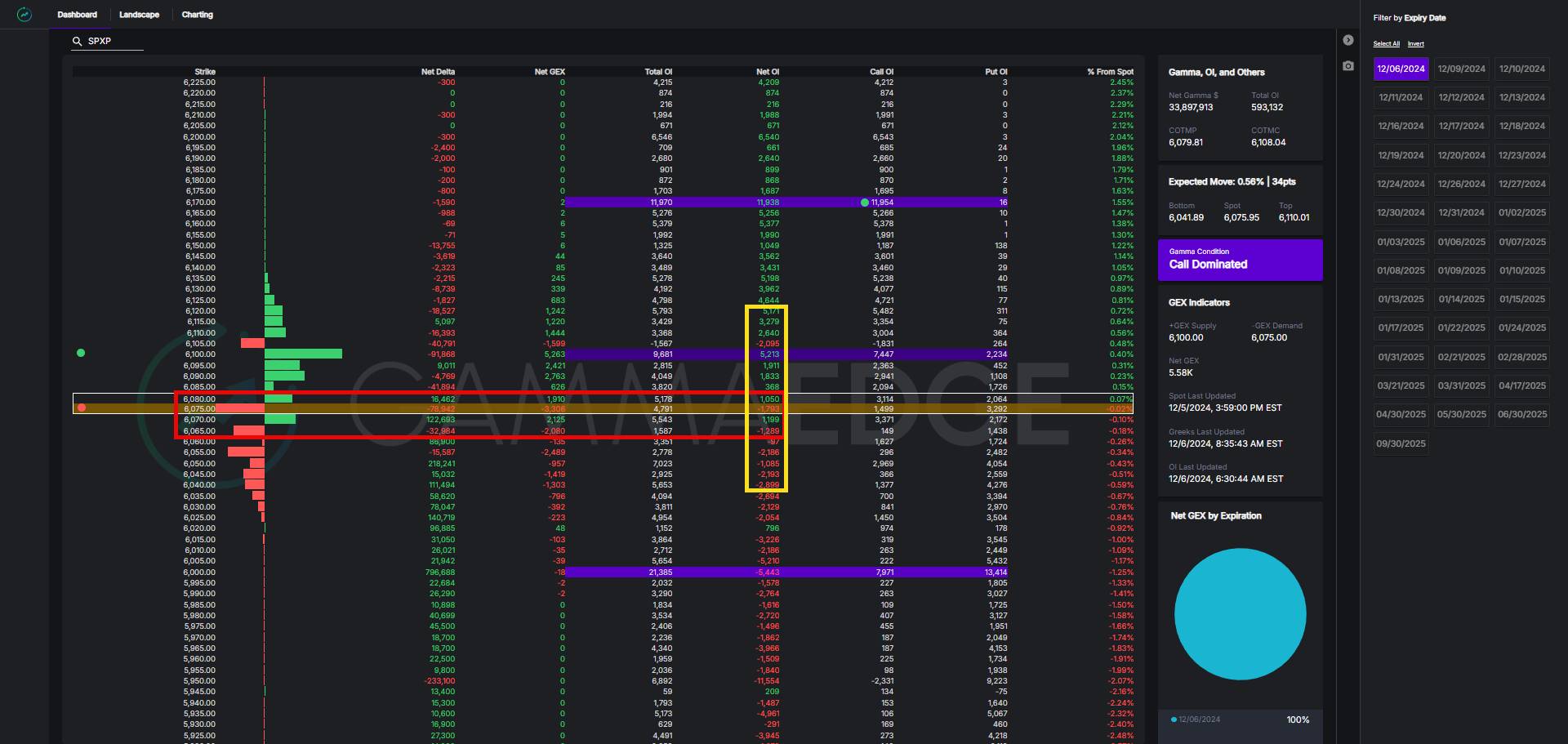Click the Call Dominated gamma condition banner
This screenshot has height=744, width=1568.
point(1240,260)
